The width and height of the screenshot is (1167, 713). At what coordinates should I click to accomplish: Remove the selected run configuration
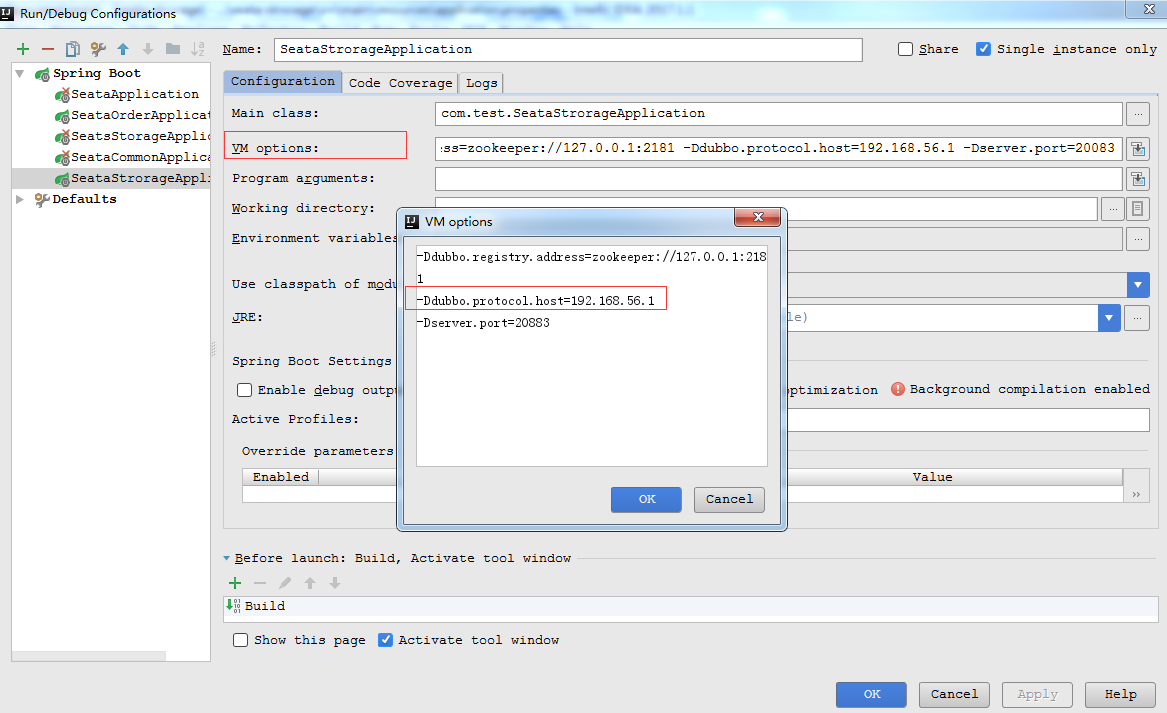[48, 48]
